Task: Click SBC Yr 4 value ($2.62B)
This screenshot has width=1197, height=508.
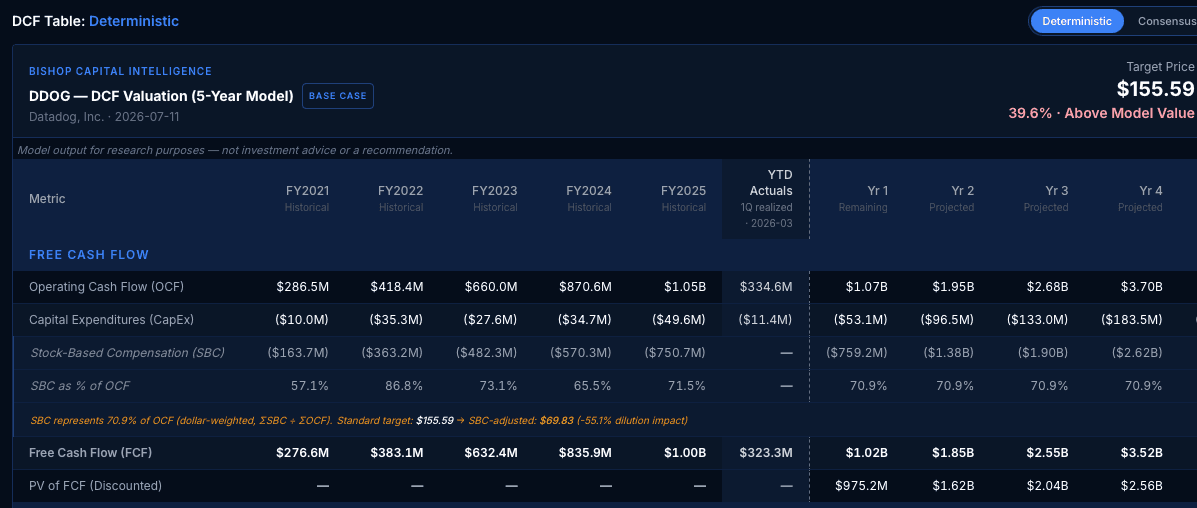Action: [1135, 353]
